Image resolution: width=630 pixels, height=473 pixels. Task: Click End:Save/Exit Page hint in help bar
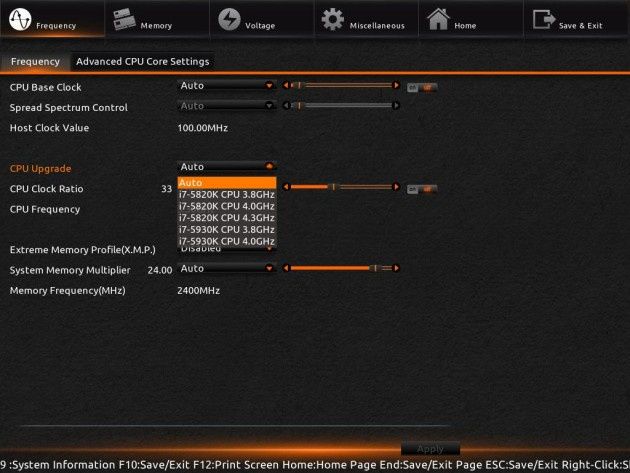[x=431, y=465]
